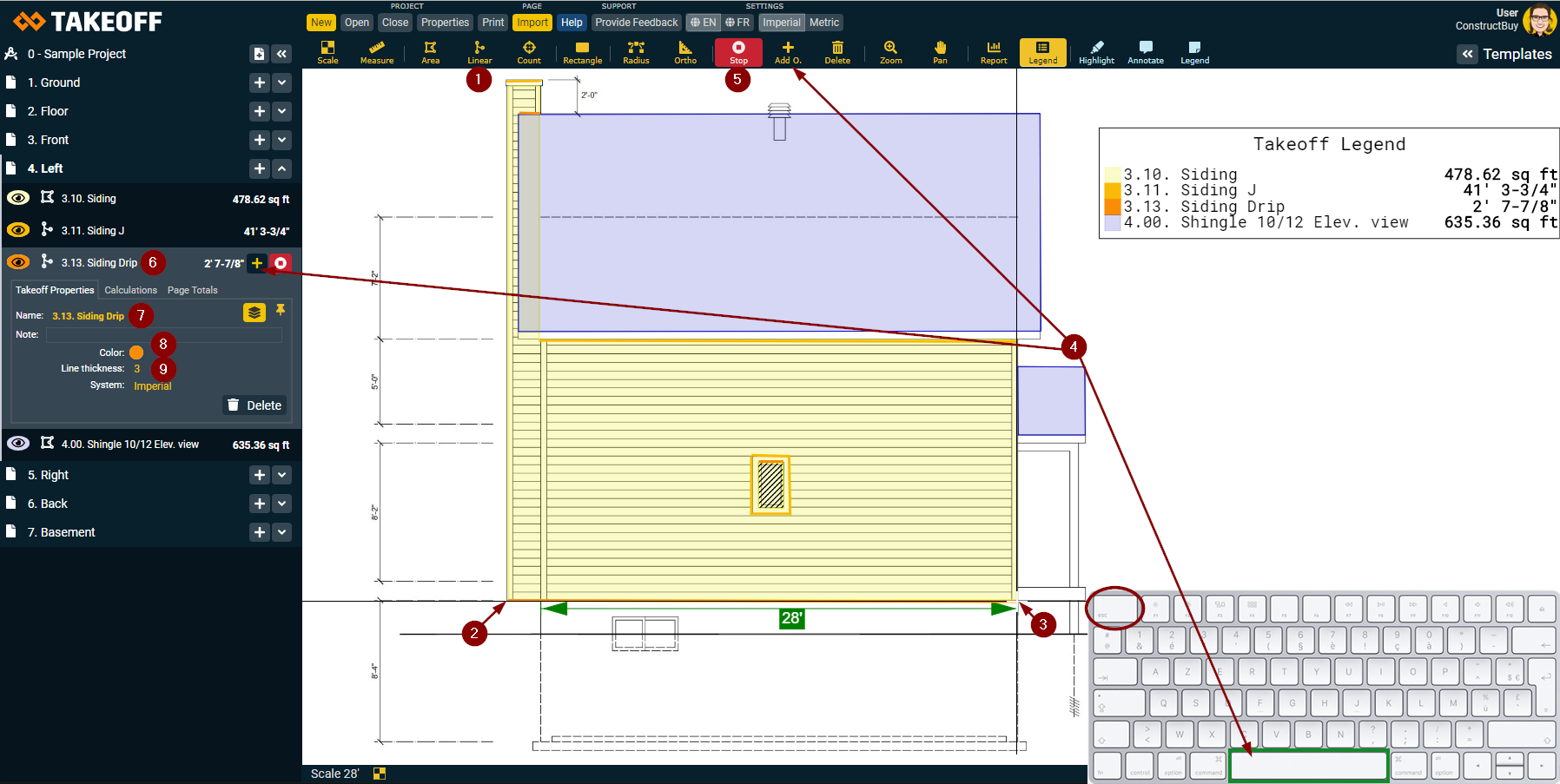Toggle visibility of 3.11 Siding J
This screenshot has width=1560, height=784.
coord(18,230)
